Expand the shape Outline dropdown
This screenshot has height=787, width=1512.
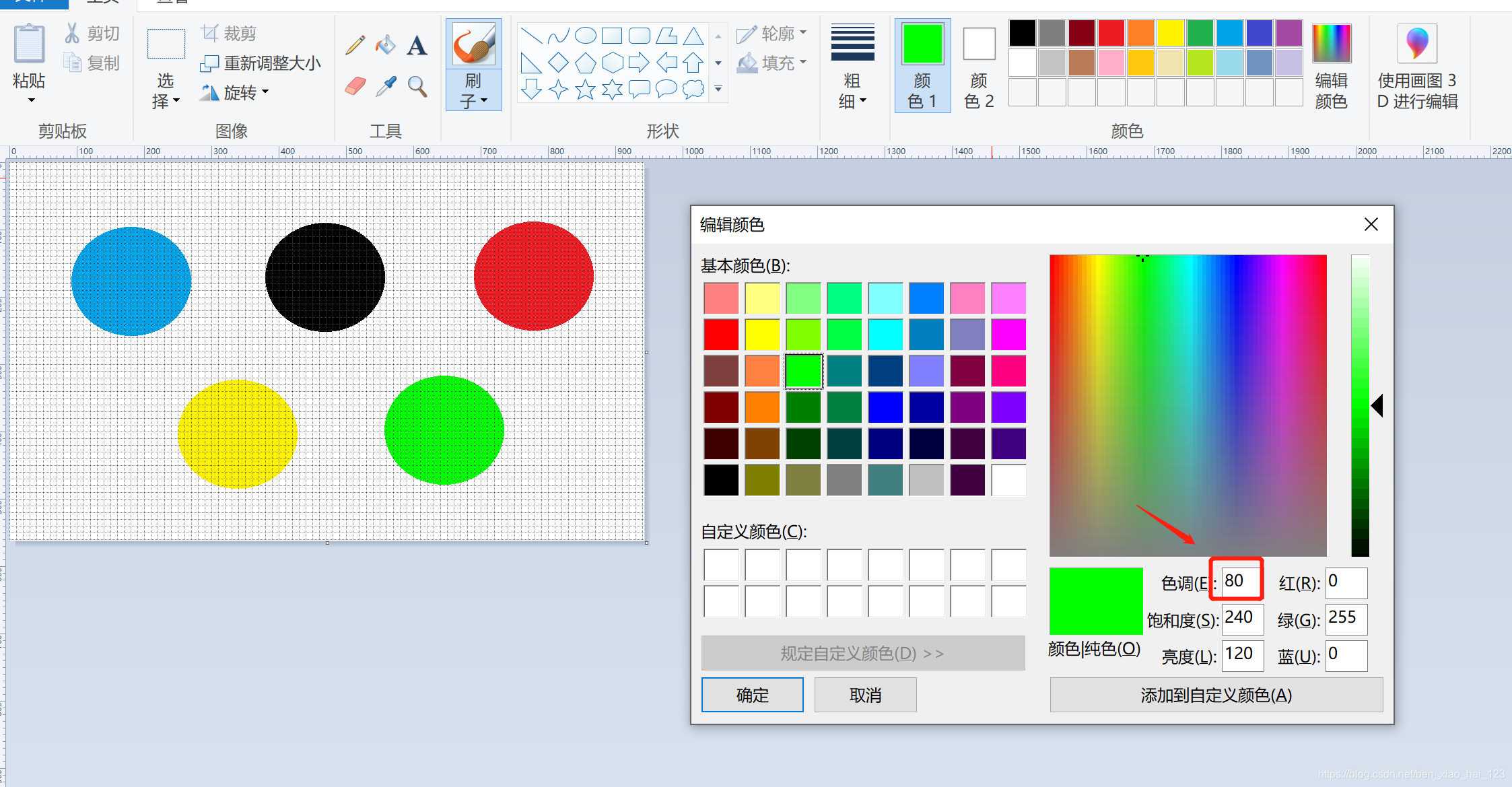[x=771, y=34]
